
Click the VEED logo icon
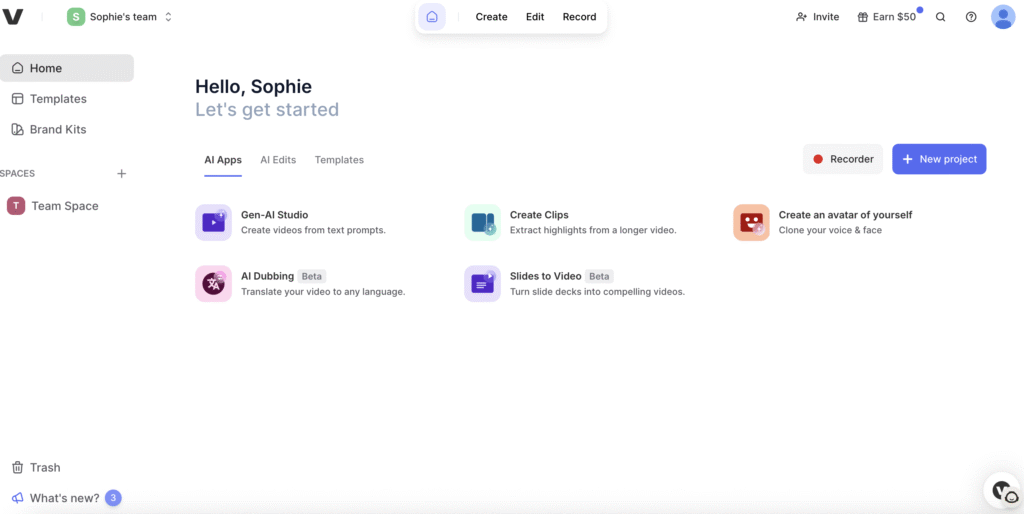(12, 17)
